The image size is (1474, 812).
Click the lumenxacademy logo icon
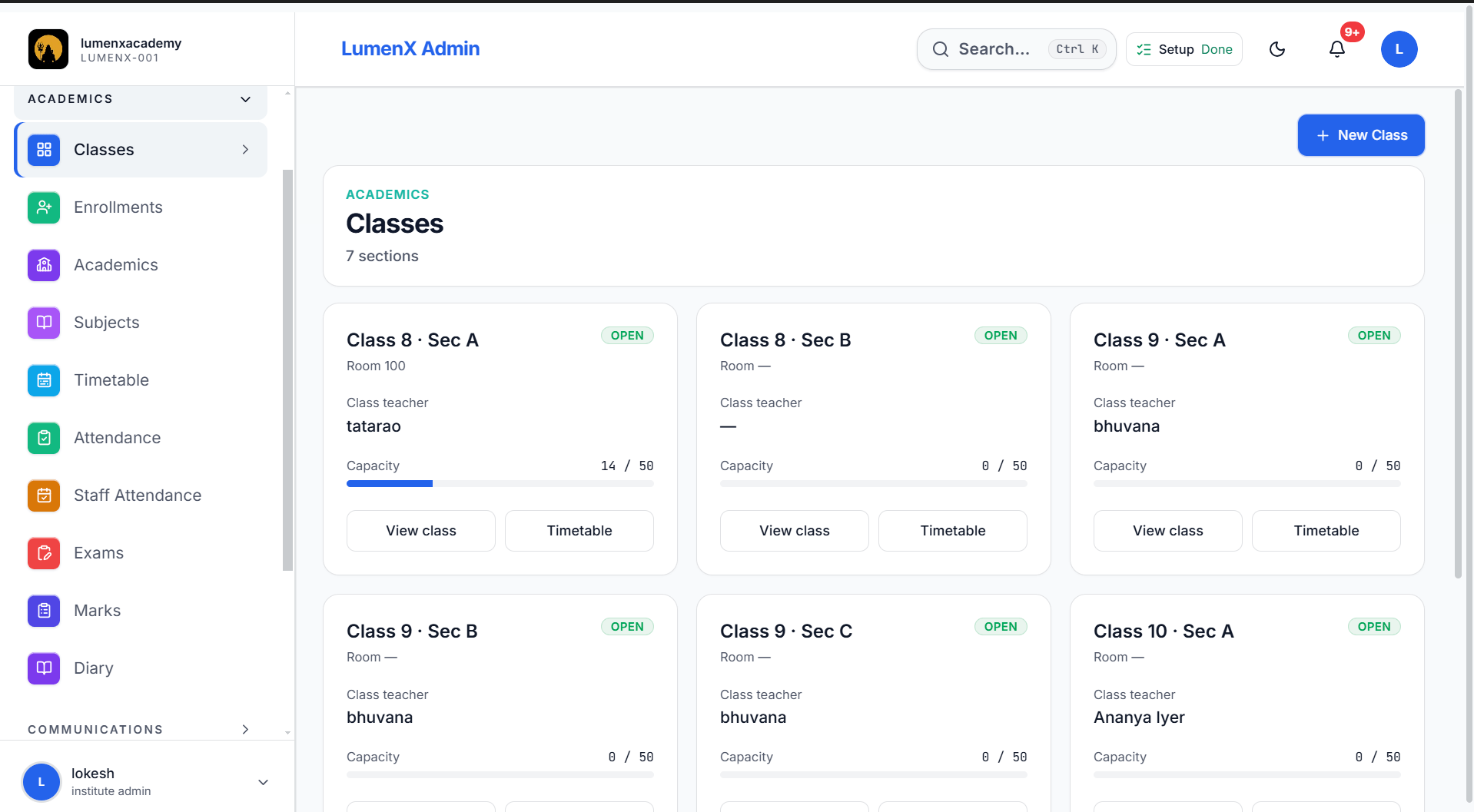tap(48, 49)
